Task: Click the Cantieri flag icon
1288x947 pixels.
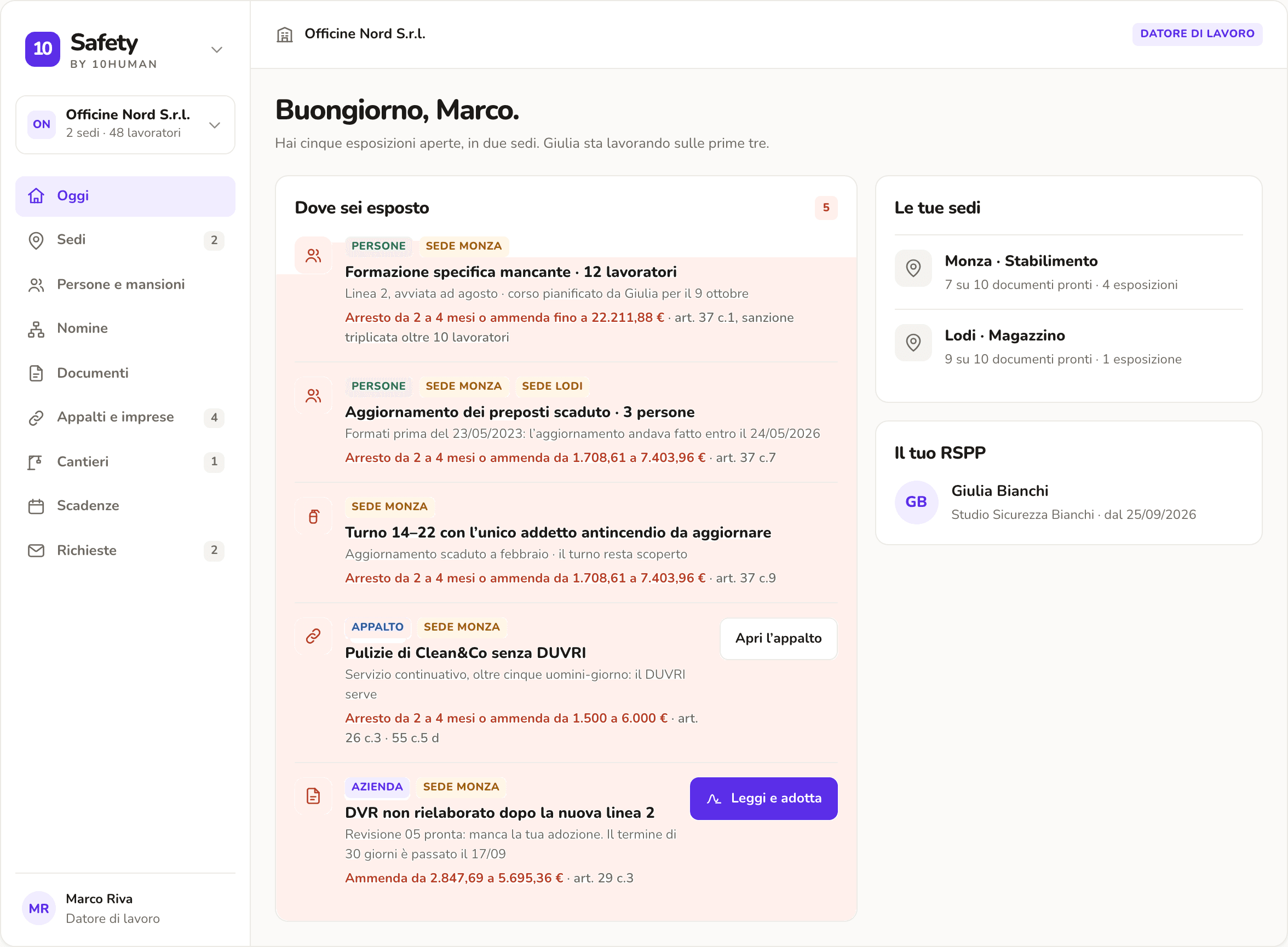Action: 36,462
